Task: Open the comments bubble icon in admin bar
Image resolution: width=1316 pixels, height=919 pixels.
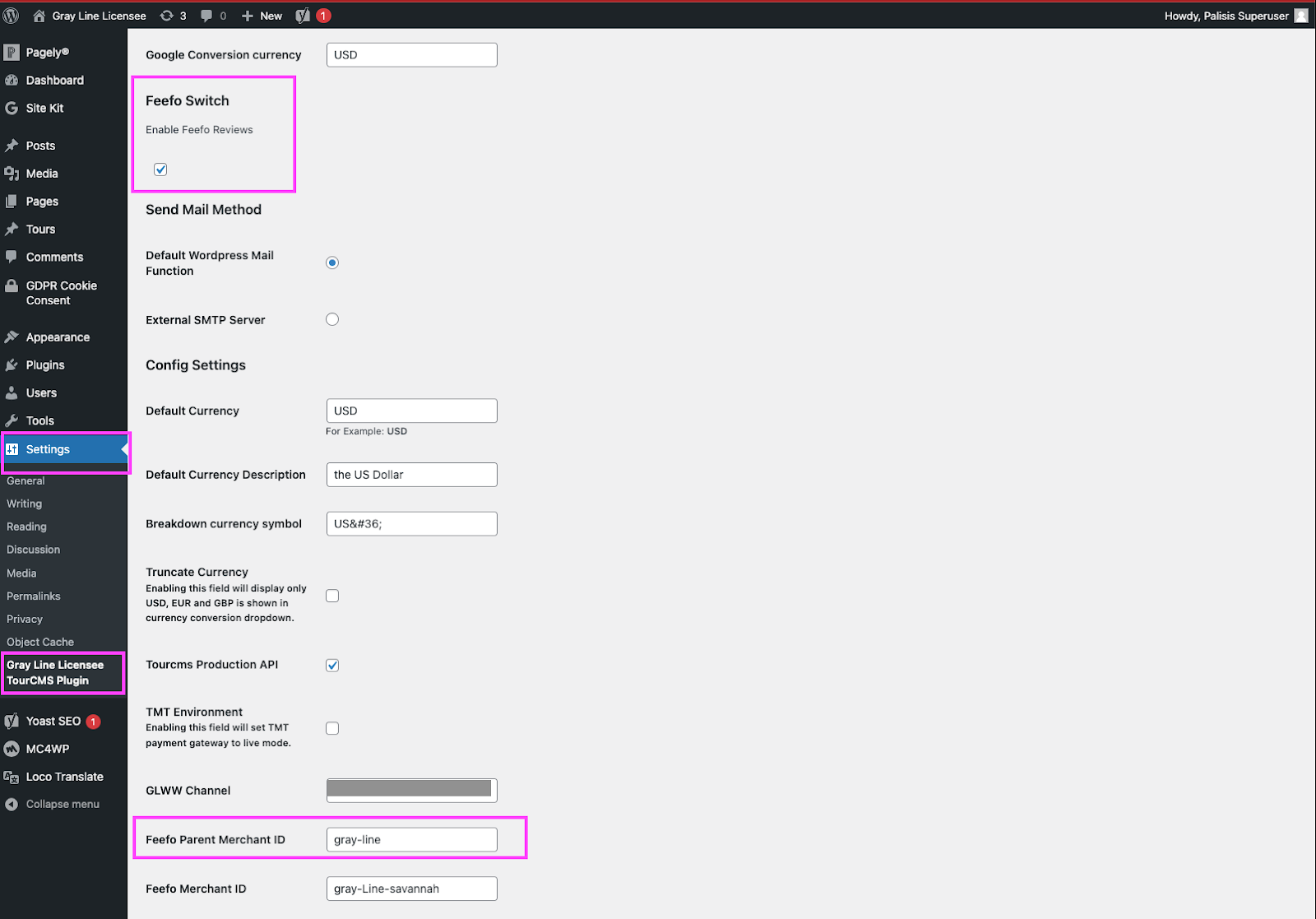Action: 206,16
